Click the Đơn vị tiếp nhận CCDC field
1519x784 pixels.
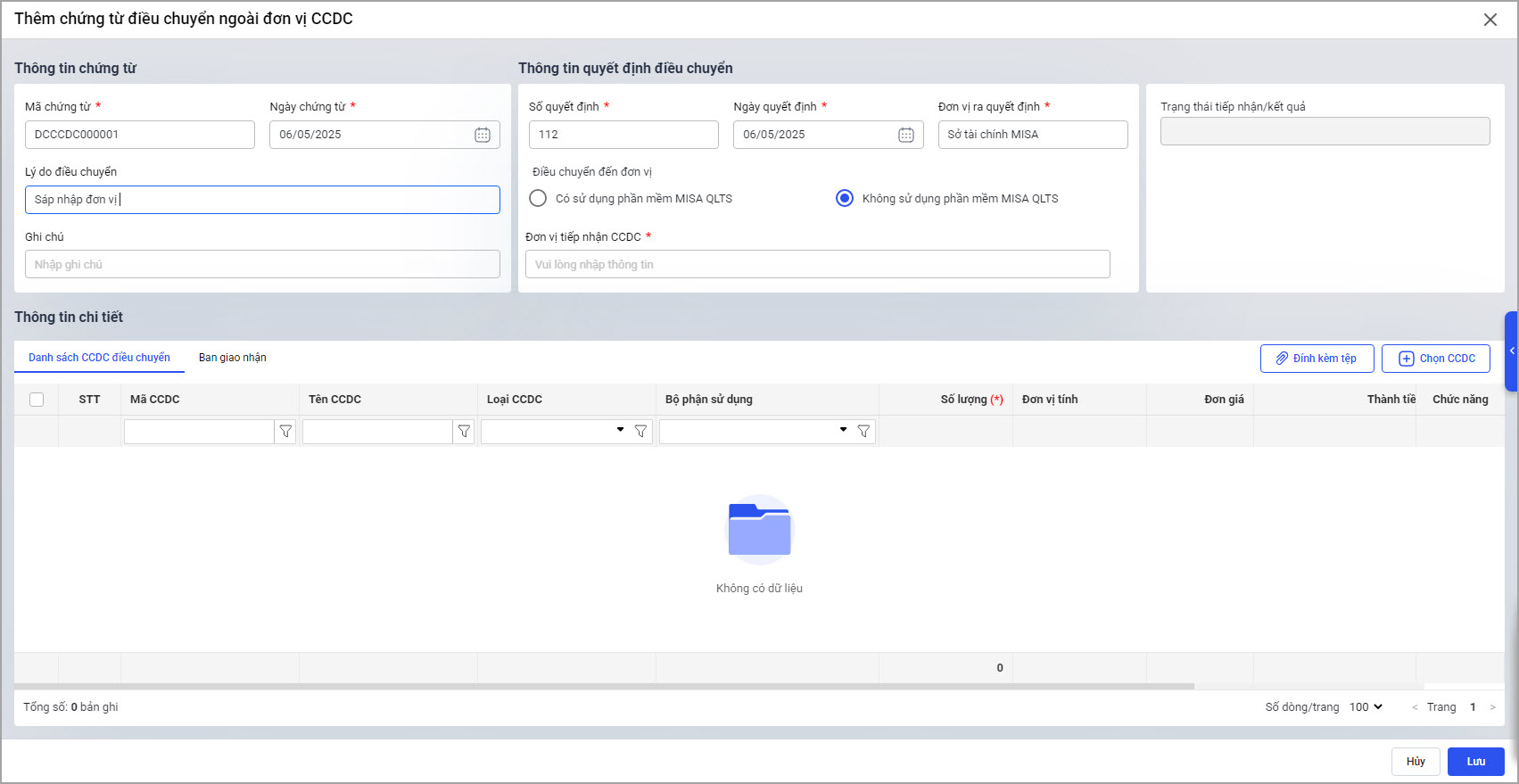click(x=817, y=265)
